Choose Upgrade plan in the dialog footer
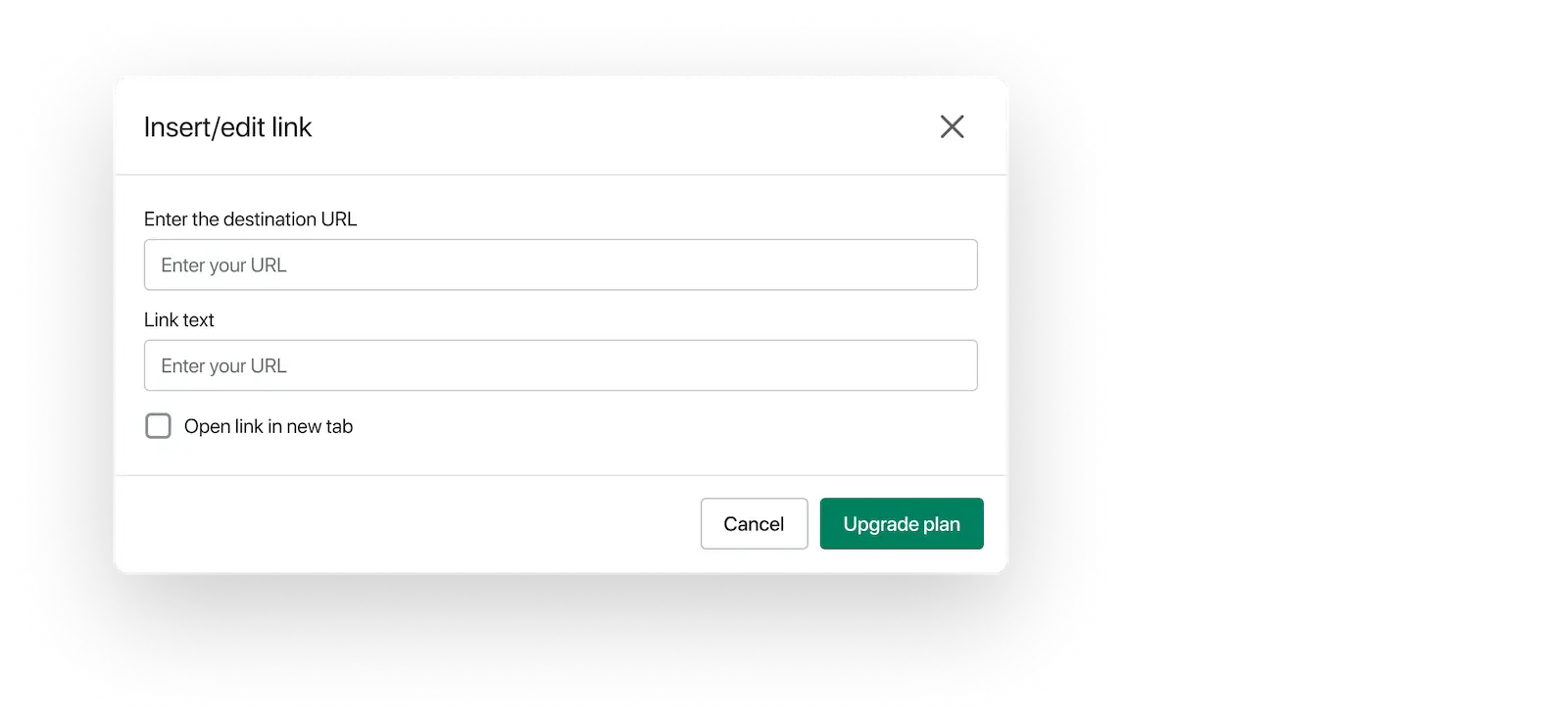1568x725 pixels. coord(902,523)
